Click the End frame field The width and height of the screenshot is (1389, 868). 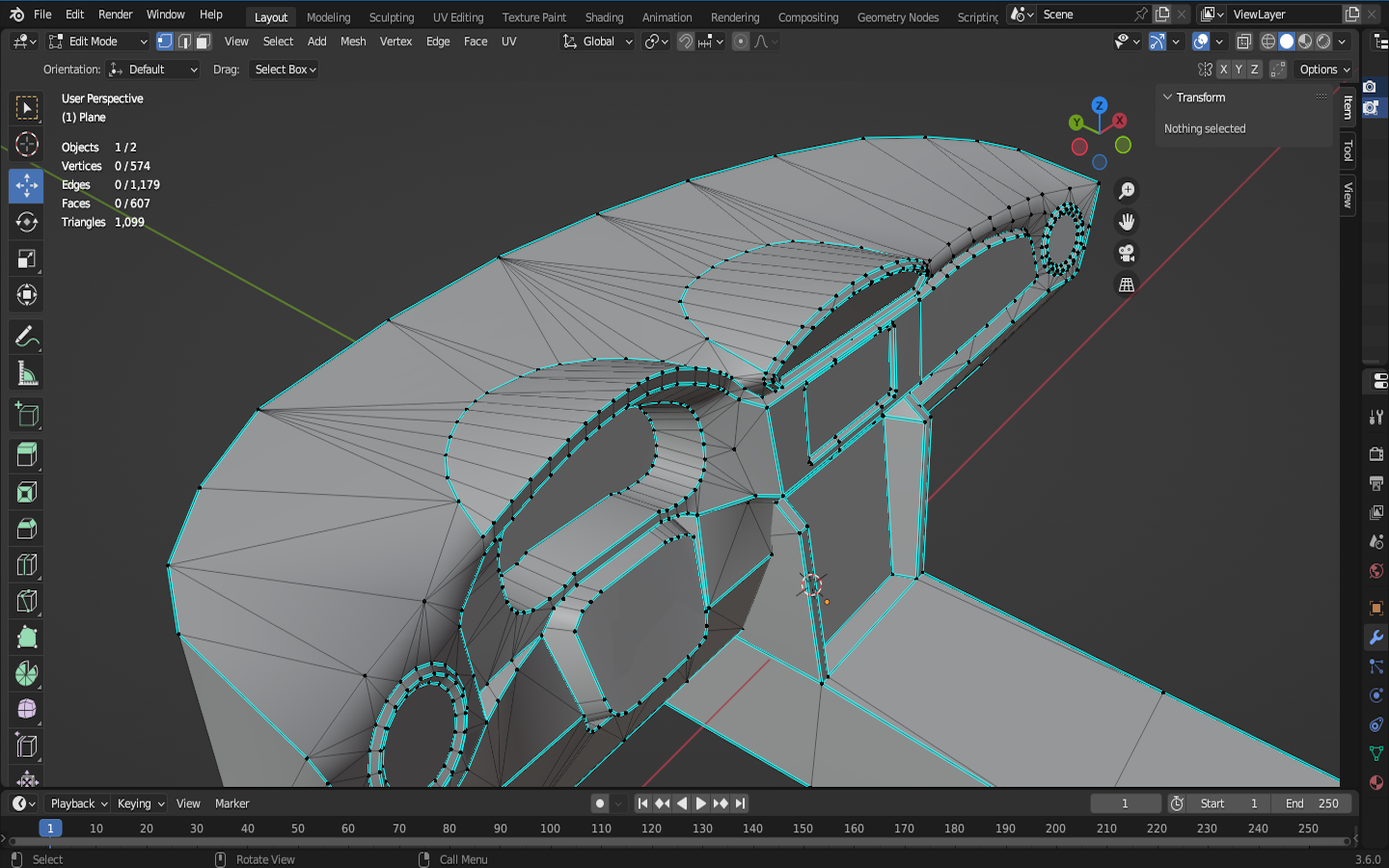pos(1312,803)
